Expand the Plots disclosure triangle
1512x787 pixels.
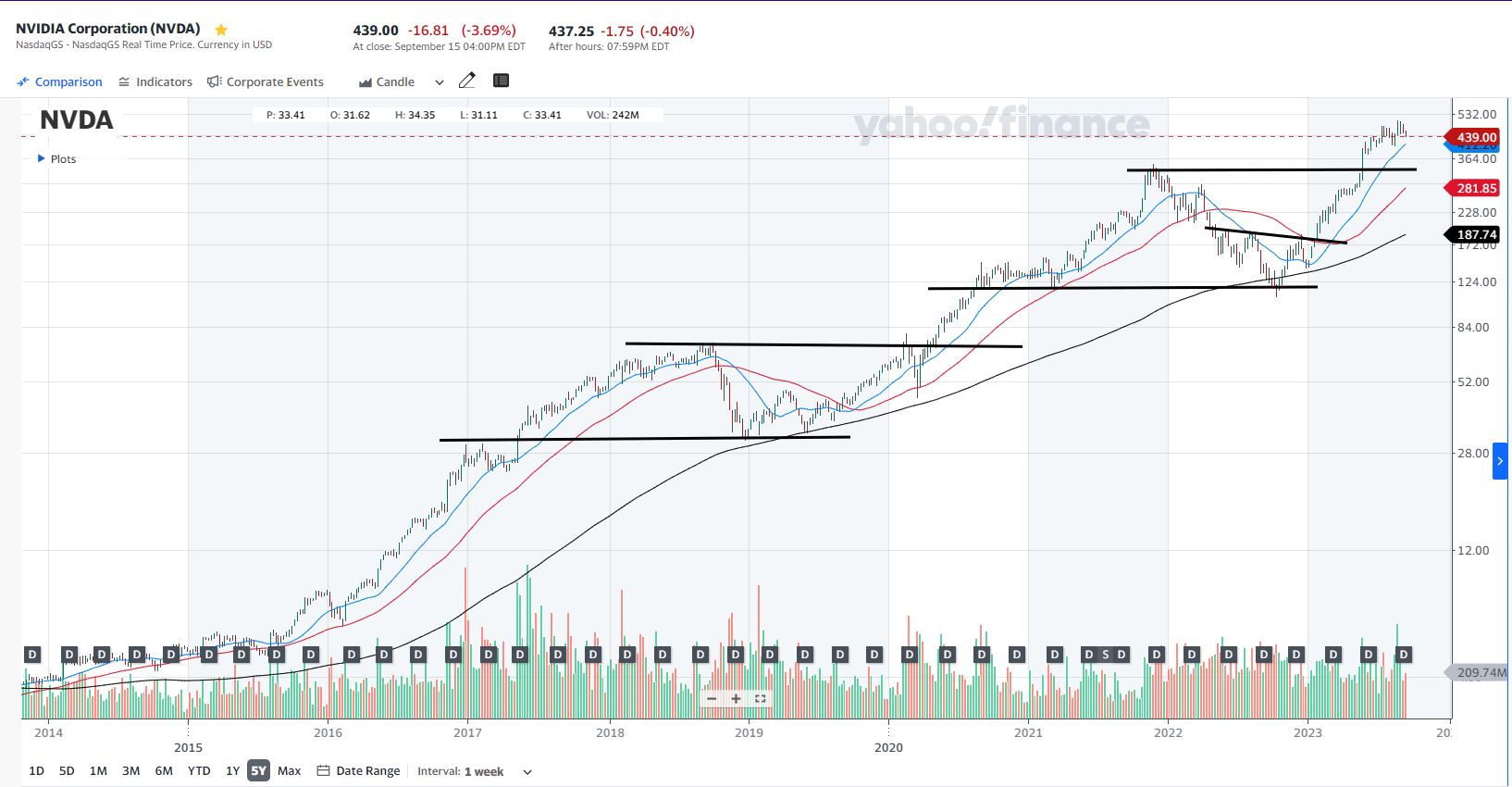[x=41, y=158]
